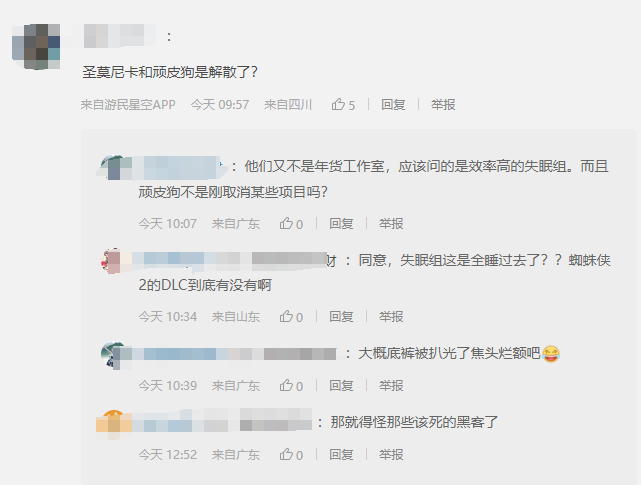Report the 10:07 comment from 广东

pyautogui.click(x=391, y=224)
